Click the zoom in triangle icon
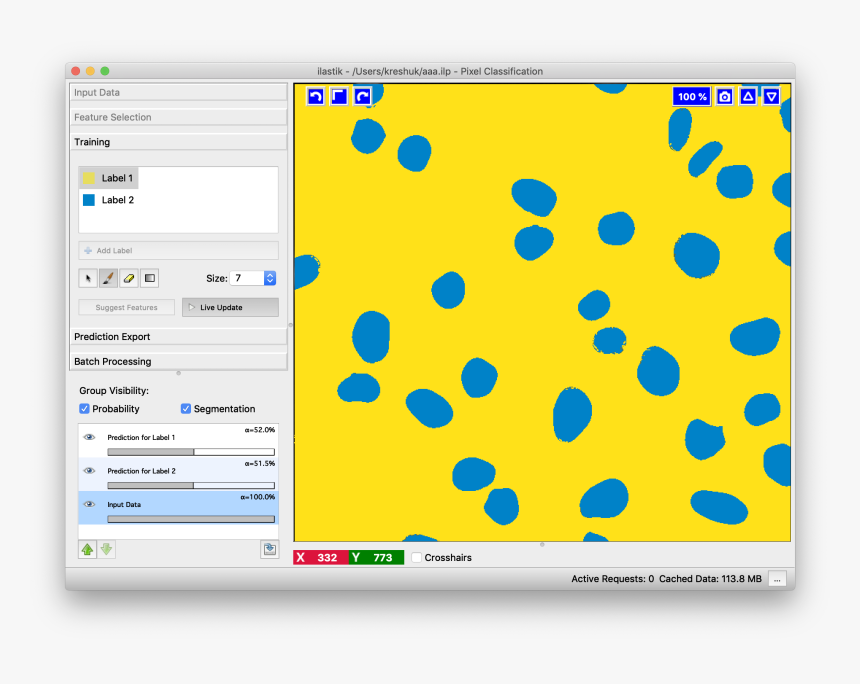This screenshot has height=684, width=860. pyautogui.click(x=748, y=96)
